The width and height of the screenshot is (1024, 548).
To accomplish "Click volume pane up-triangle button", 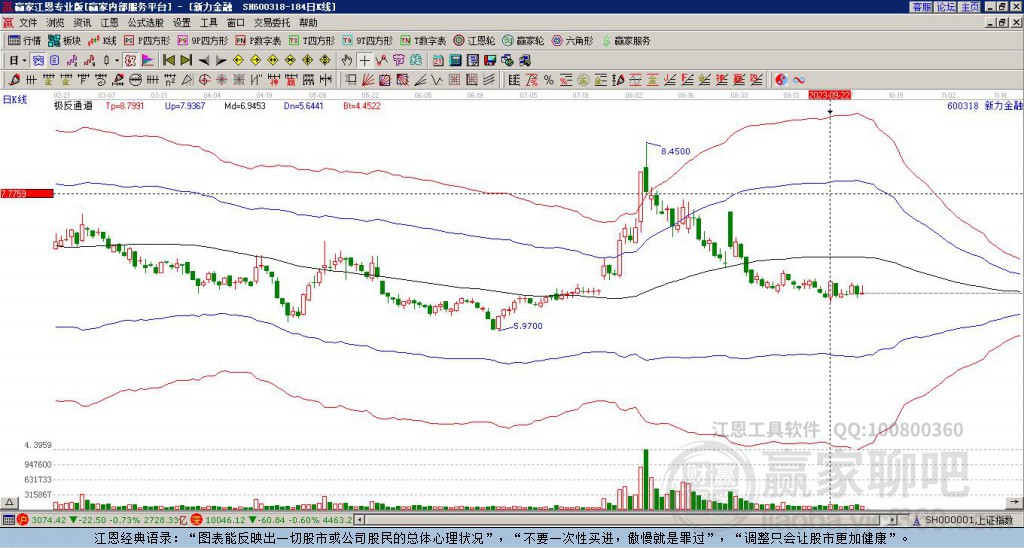I will coord(9,502).
